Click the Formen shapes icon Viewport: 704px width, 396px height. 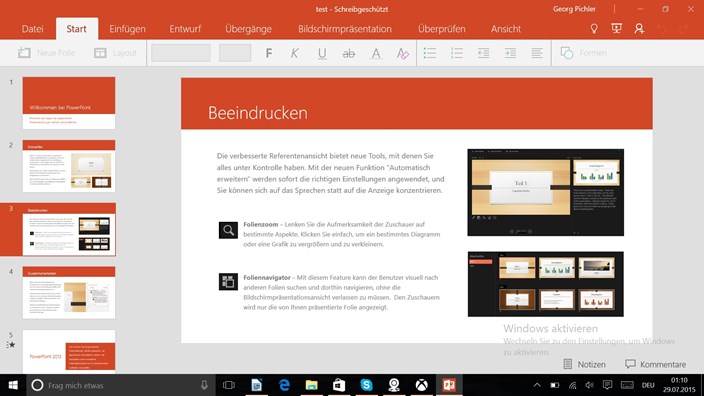tap(567, 53)
